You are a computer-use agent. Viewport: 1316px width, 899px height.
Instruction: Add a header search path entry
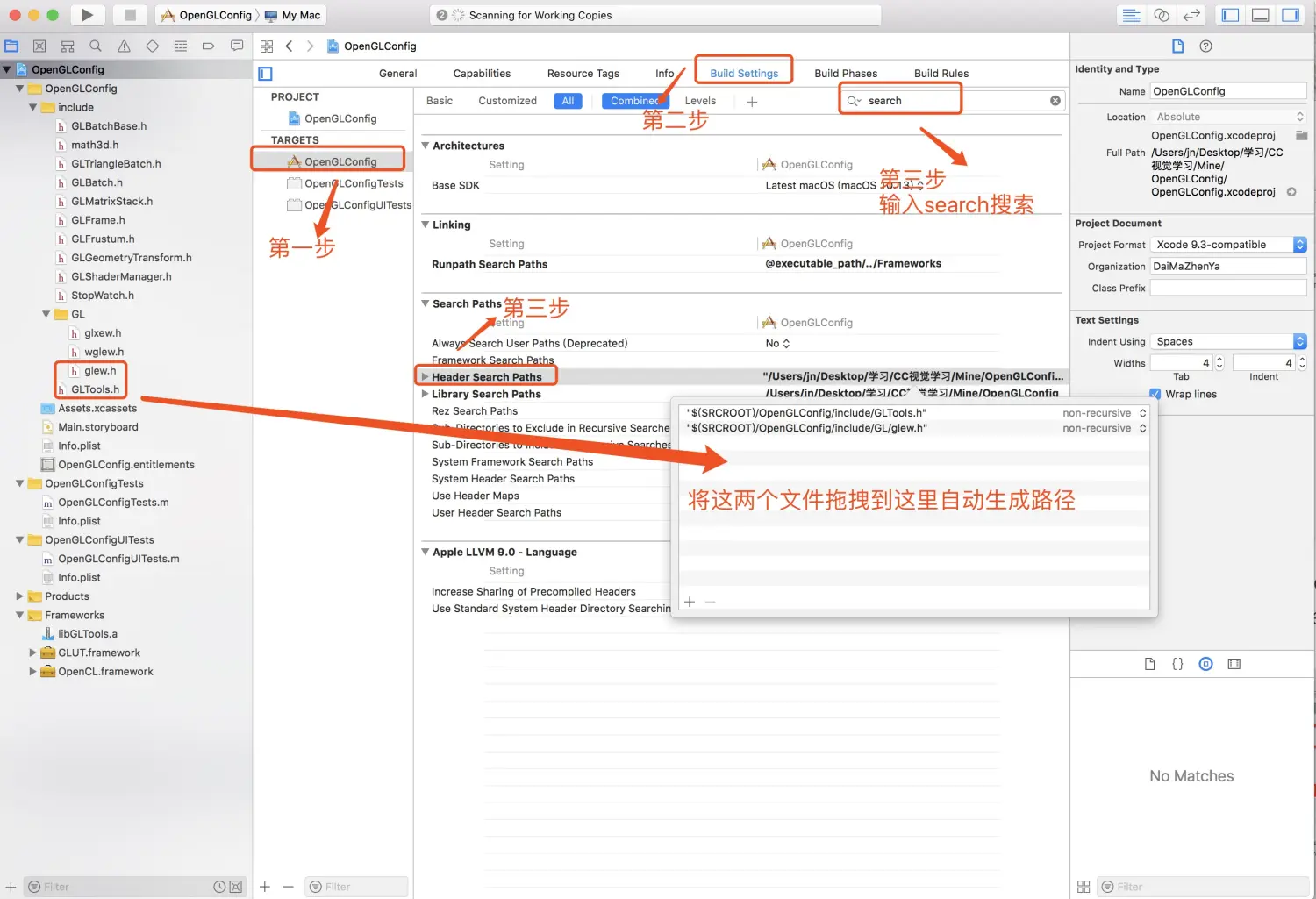(690, 602)
